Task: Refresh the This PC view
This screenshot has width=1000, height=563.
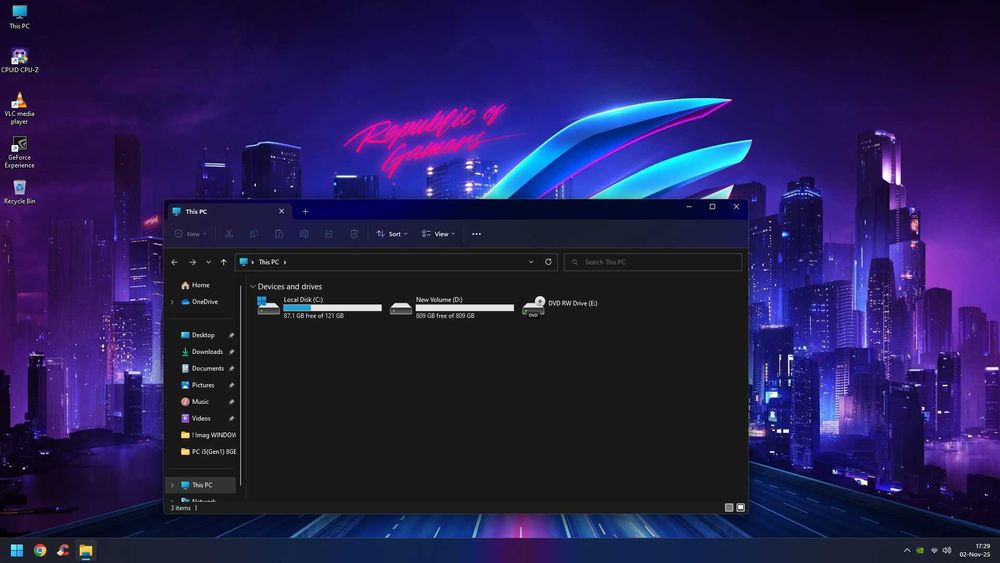Action: (x=548, y=262)
